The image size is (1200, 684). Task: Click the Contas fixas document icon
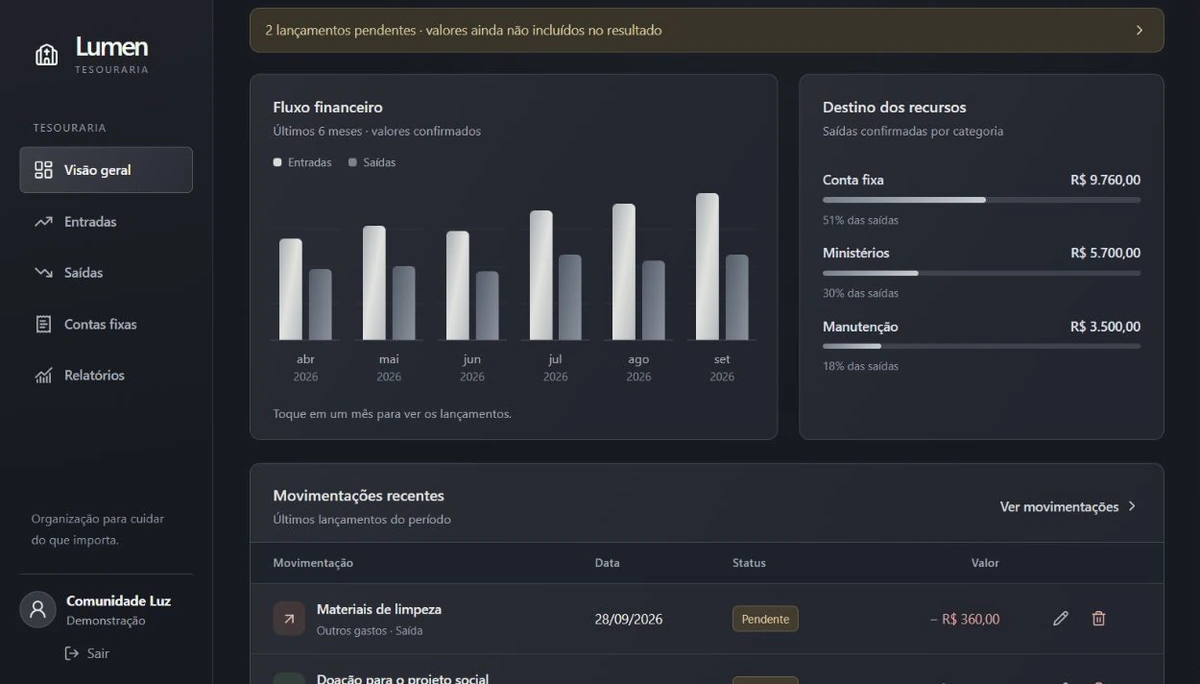(43, 324)
